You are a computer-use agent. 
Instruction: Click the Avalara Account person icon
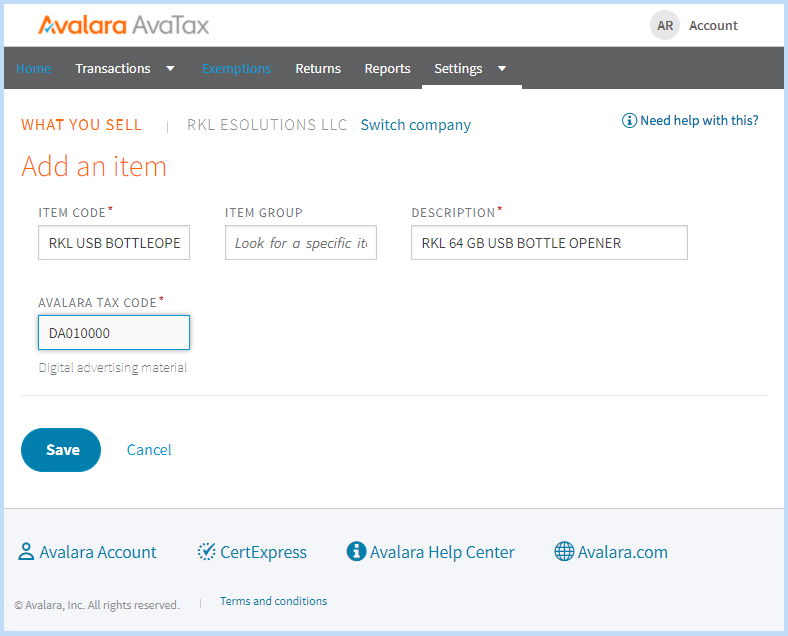tap(26, 552)
